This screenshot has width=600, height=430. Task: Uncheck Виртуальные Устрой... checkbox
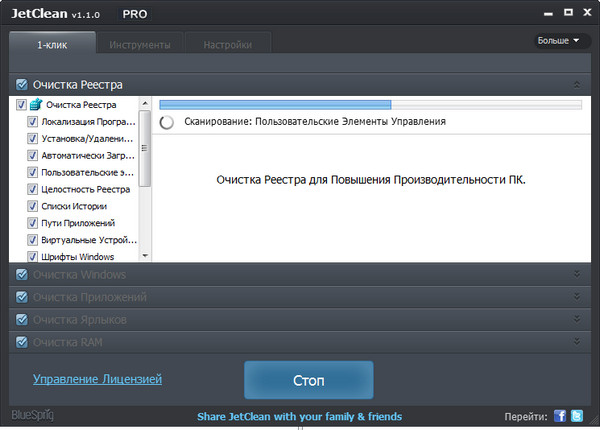[33, 239]
